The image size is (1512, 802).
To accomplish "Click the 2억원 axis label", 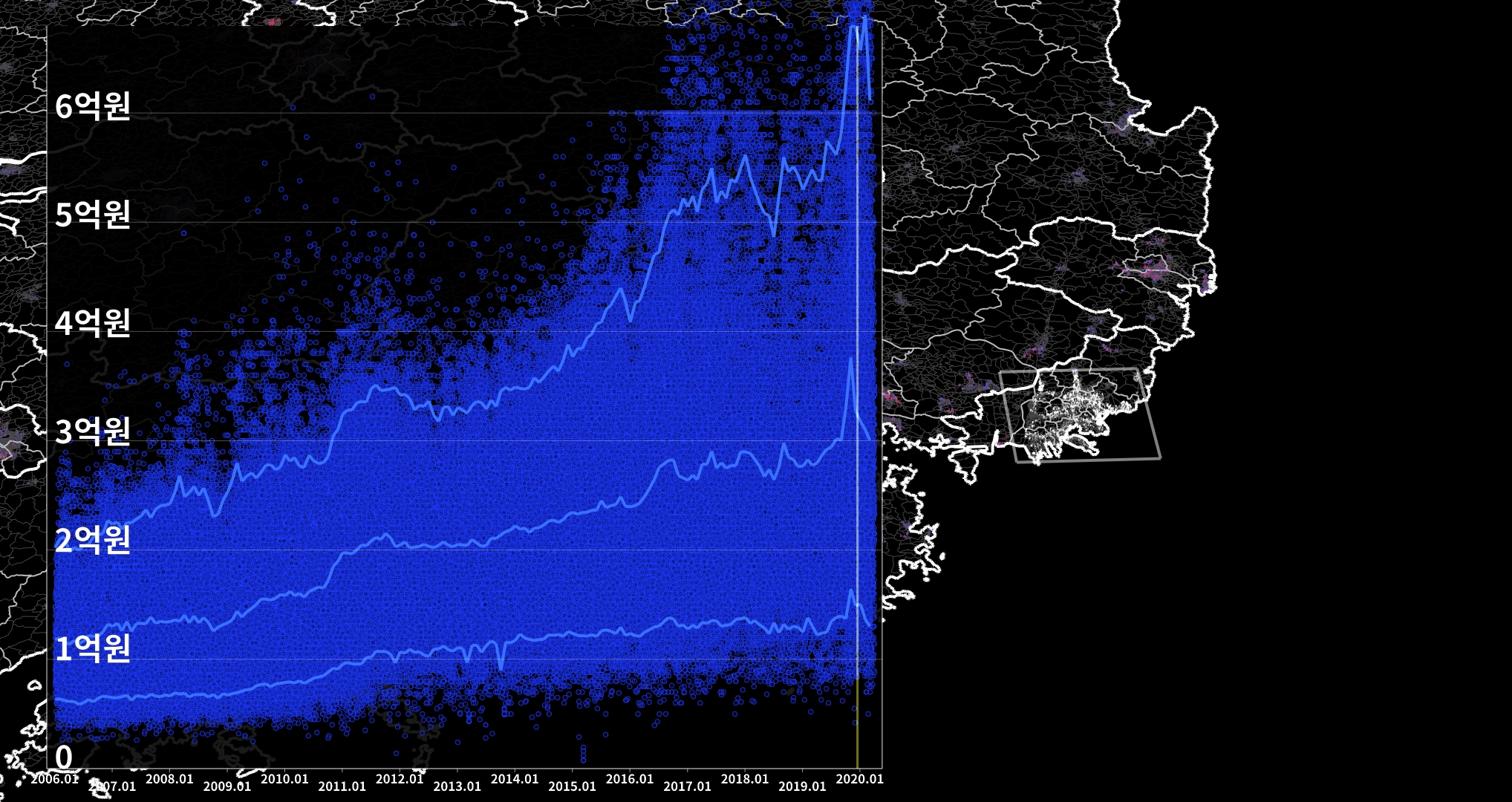I will coord(93,540).
